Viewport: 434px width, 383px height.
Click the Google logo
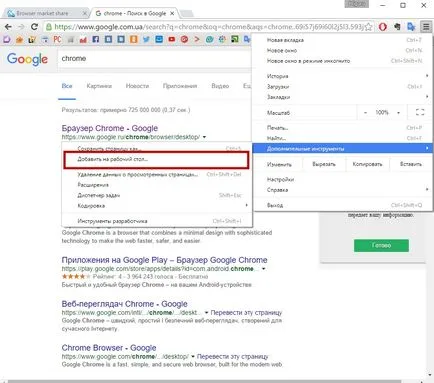click(27, 60)
